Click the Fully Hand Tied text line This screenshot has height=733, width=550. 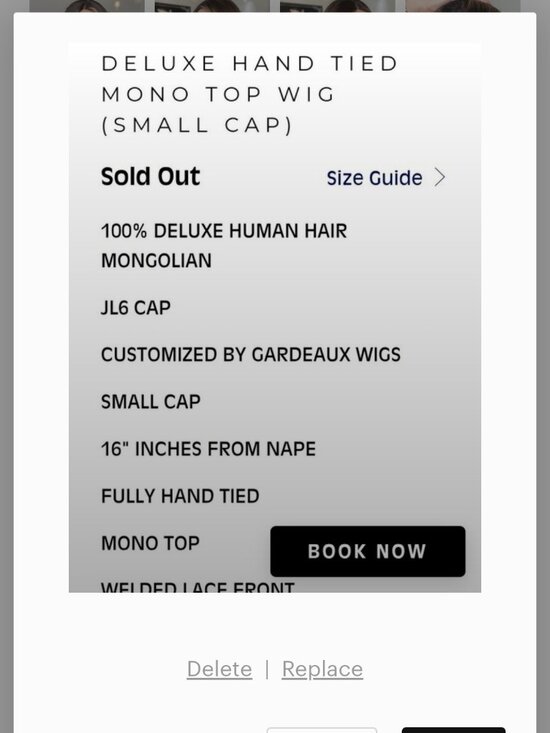click(x=180, y=496)
